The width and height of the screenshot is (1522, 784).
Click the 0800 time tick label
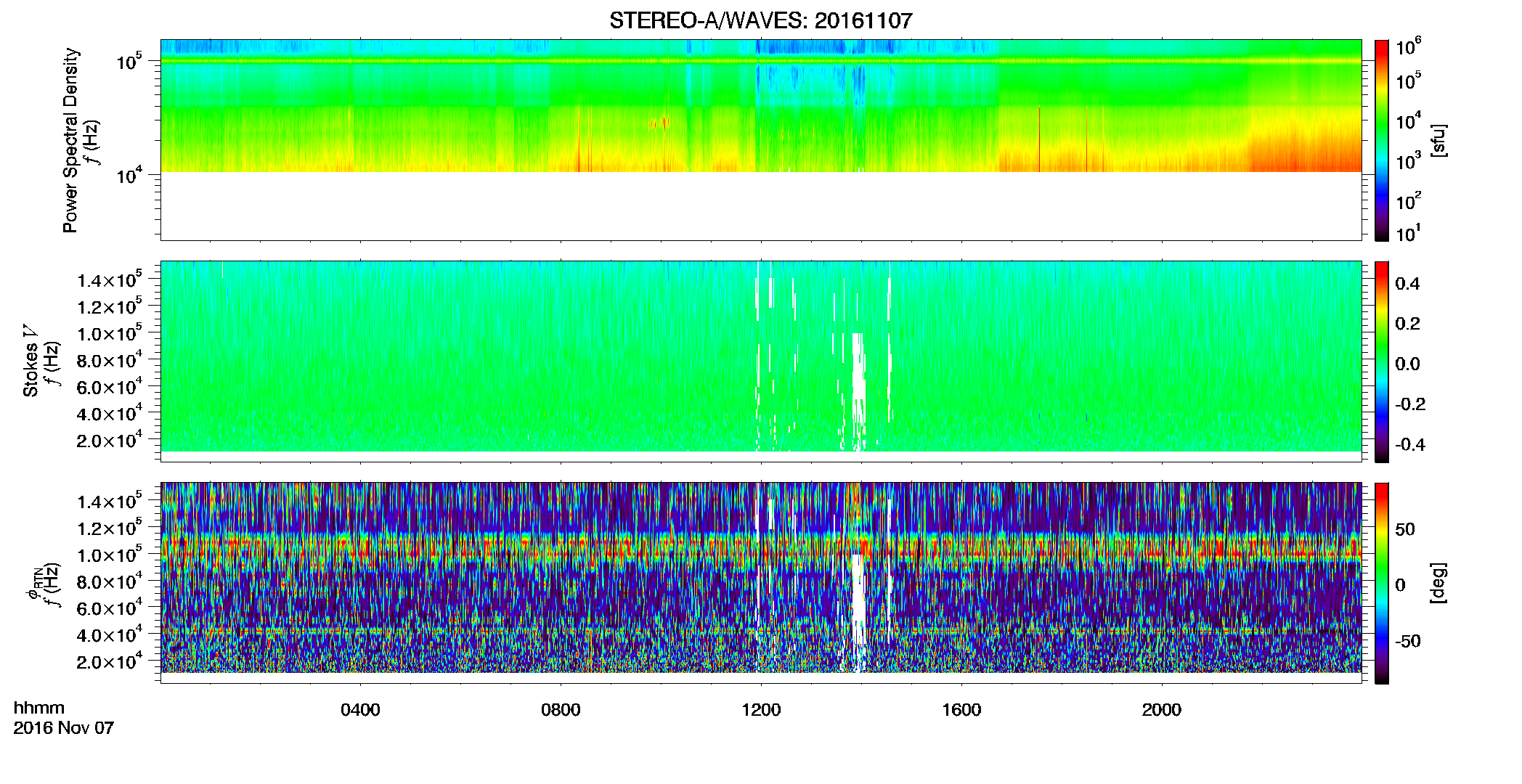(x=561, y=710)
